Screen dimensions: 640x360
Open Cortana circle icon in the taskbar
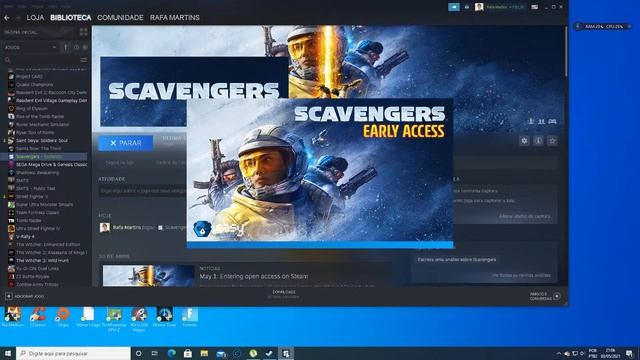[x=138, y=353]
